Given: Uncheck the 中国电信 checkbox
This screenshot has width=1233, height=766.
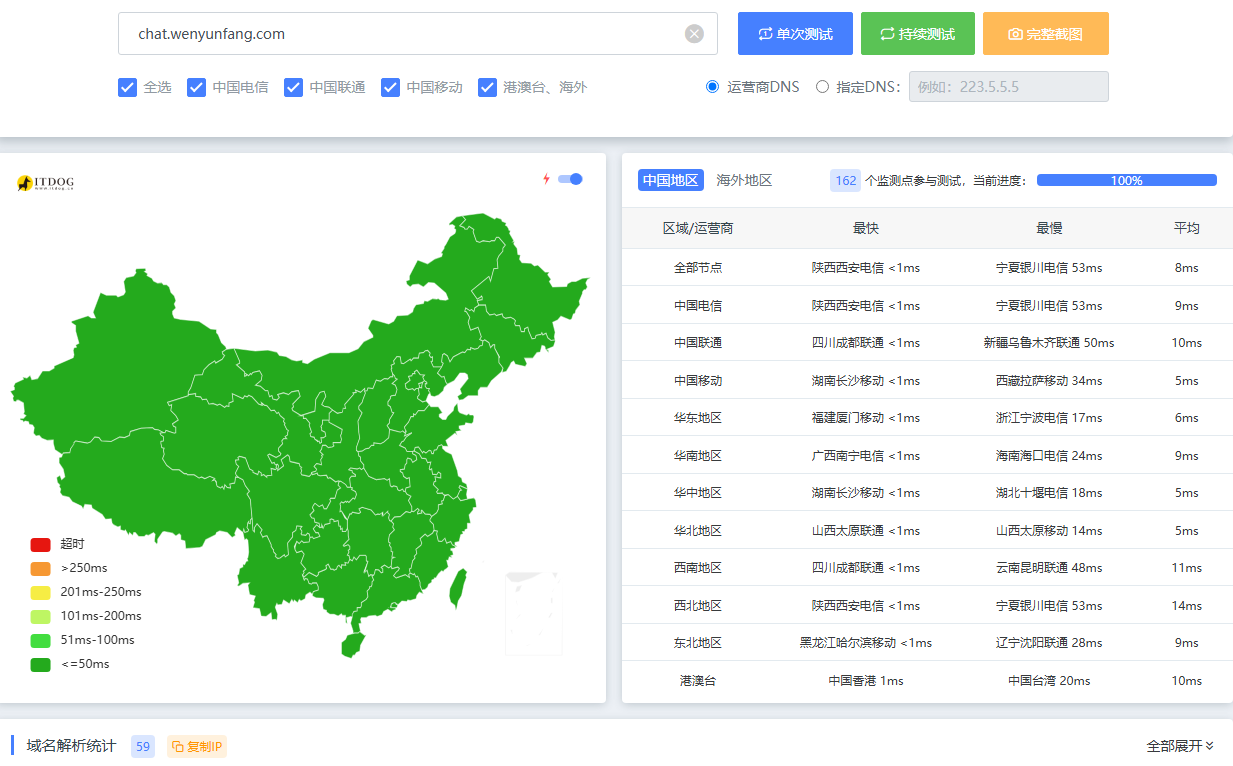Looking at the screenshot, I should [196, 87].
